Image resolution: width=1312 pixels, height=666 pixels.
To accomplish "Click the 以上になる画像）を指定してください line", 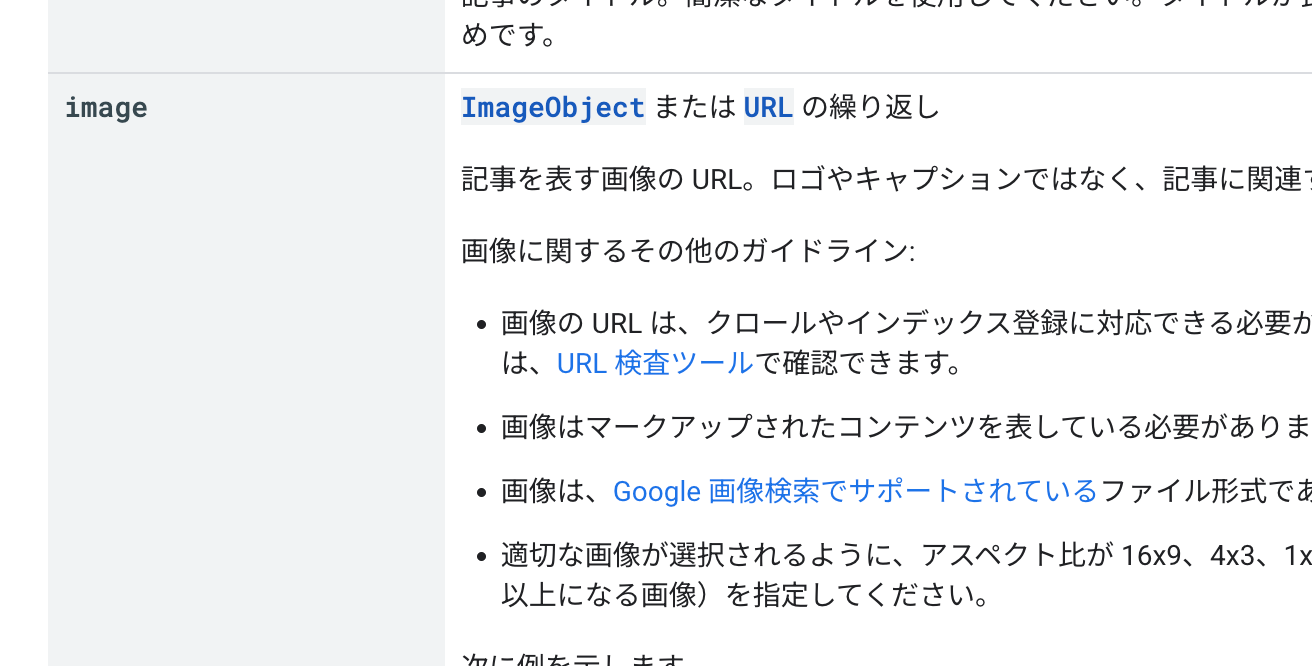I will point(745,595).
